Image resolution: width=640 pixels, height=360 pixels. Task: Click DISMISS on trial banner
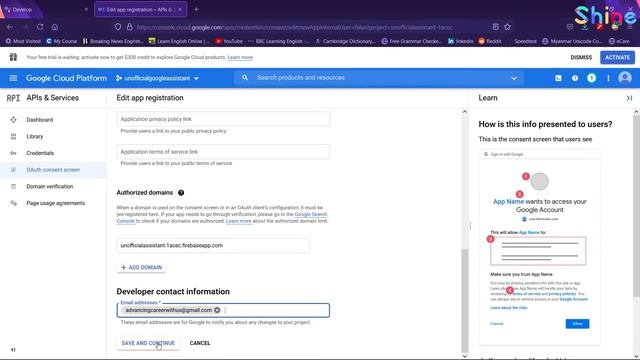point(581,58)
